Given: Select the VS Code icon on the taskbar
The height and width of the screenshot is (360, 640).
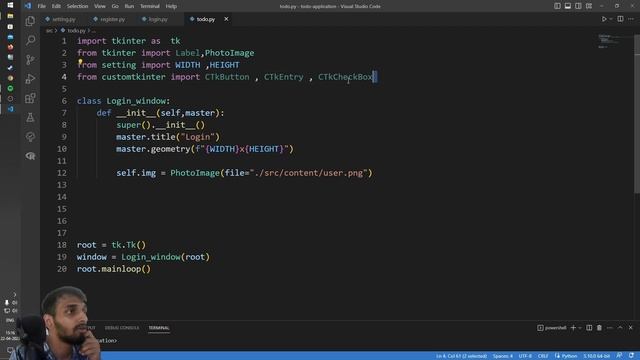Looking at the screenshot, I should (x=10, y=109).
